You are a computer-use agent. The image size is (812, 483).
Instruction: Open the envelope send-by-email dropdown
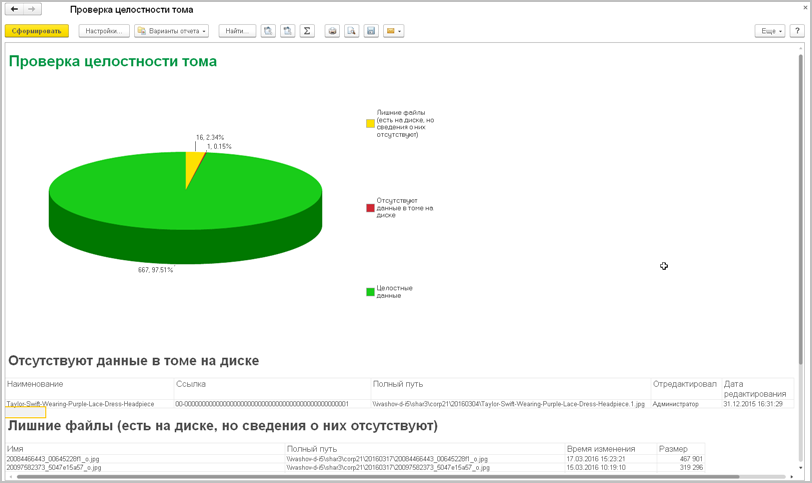tap(394, 31)
